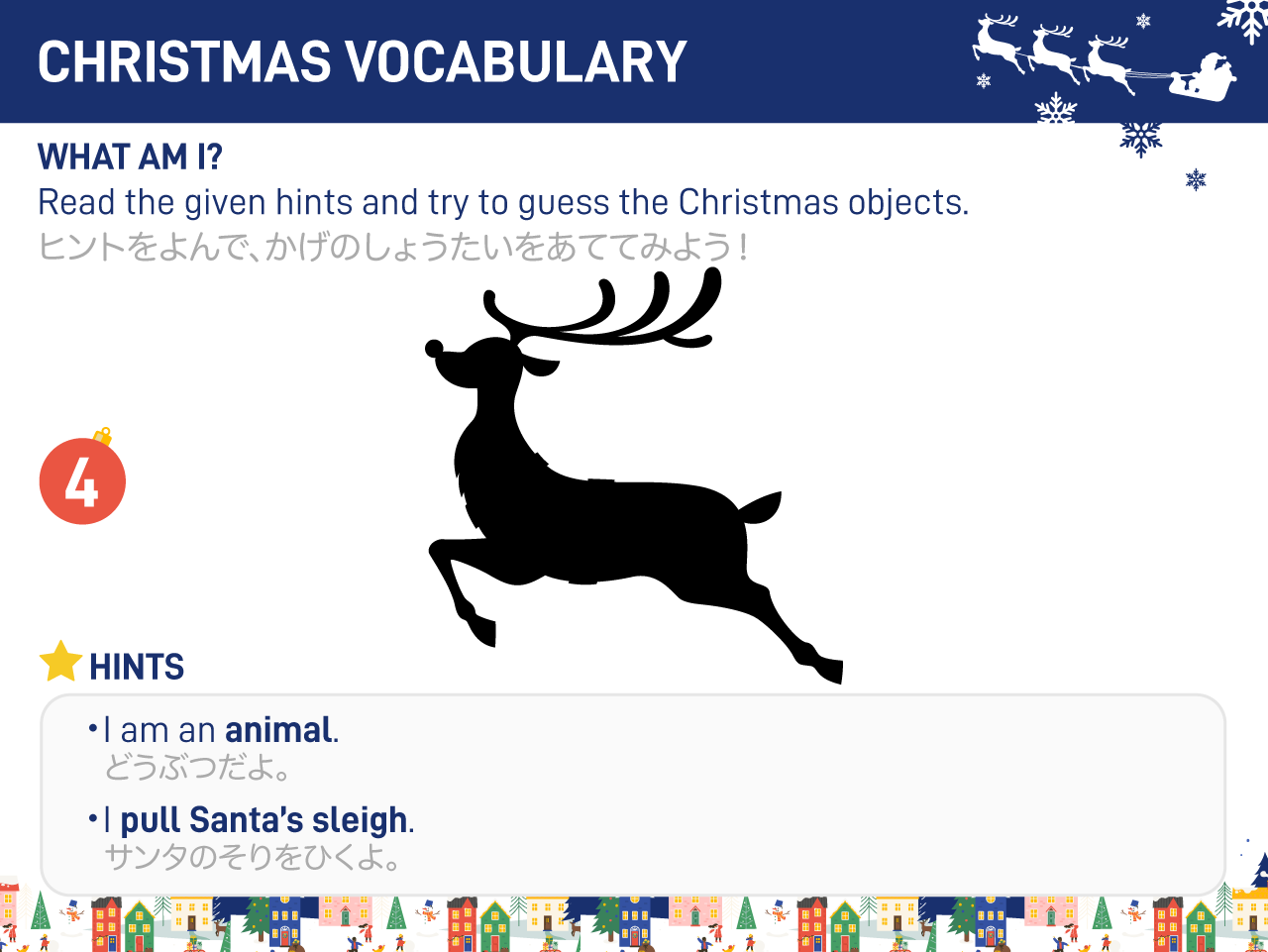Click the Japanese instruction line under heading
This screenshot has height=952, width=1268.
[x=392, y=246]
